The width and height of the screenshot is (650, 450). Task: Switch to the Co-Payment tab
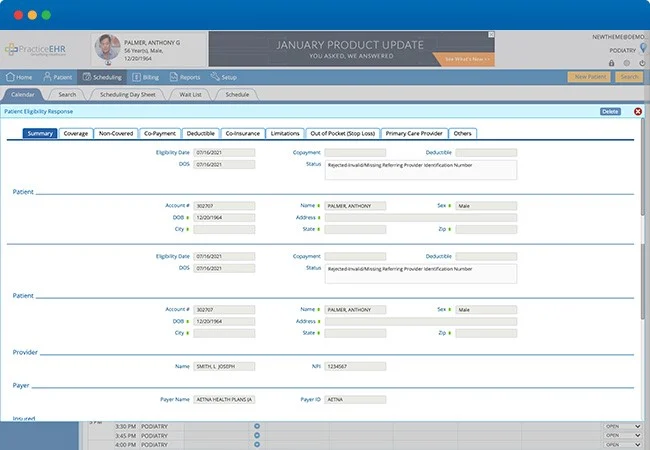click(x=160, y=133)
